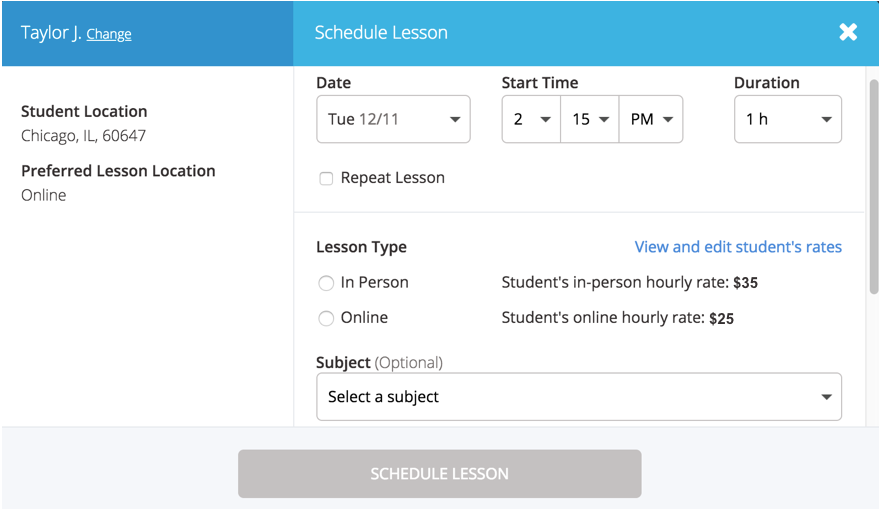Open View and edit student's rates link
This screenshot has width=879, height=509.
click(738, 247)
